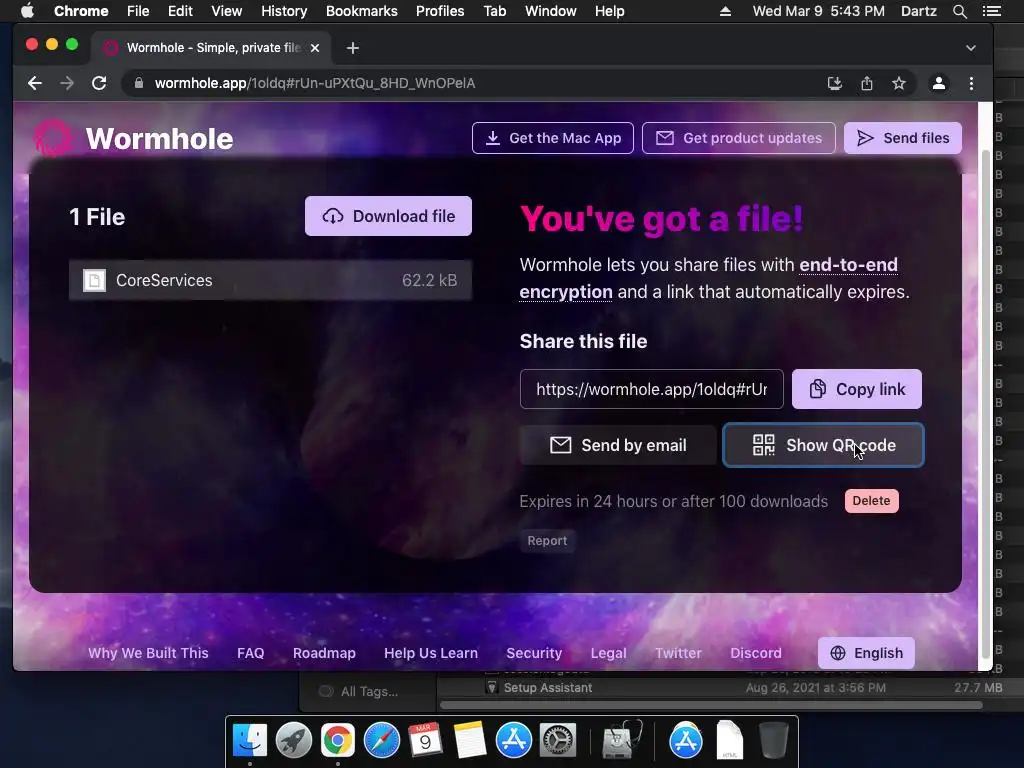The image size is (1024, 768).
Task: Click the eject icon in menu bar
Action: (x=725, y=11)
